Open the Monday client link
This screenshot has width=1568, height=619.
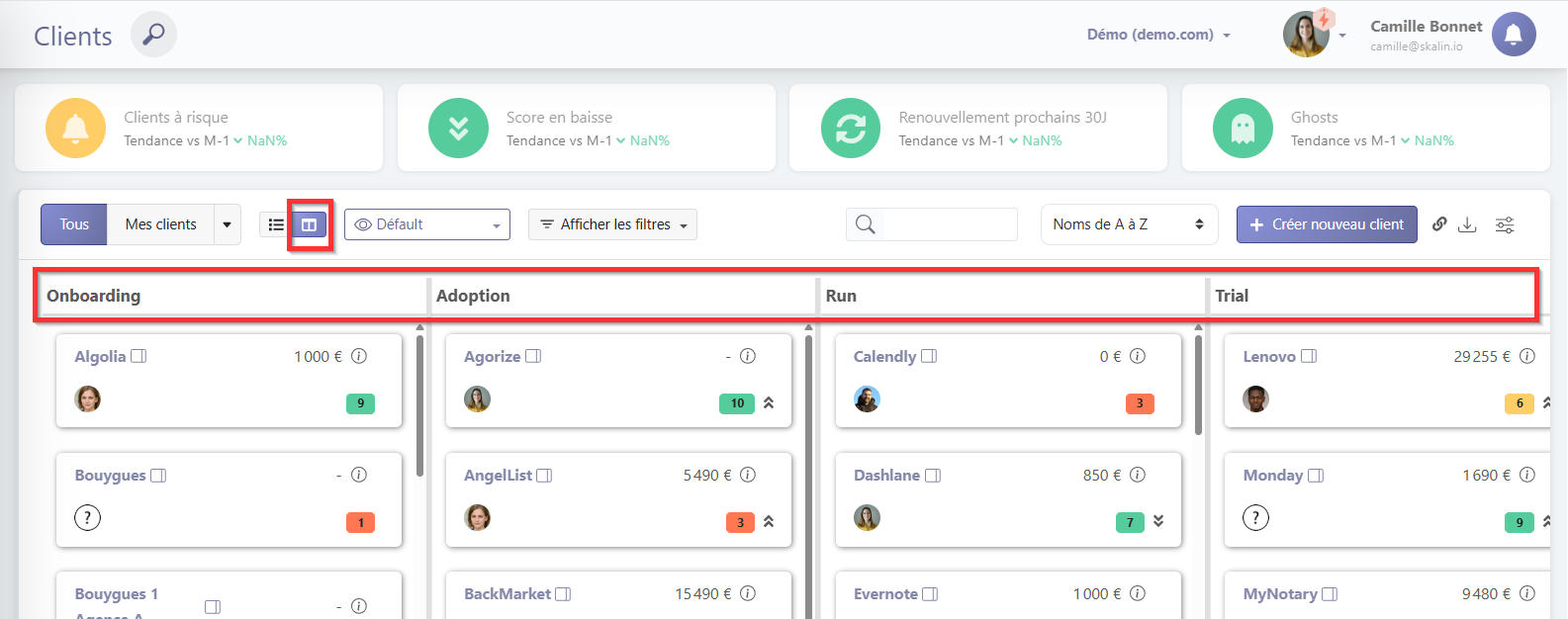1273,476
